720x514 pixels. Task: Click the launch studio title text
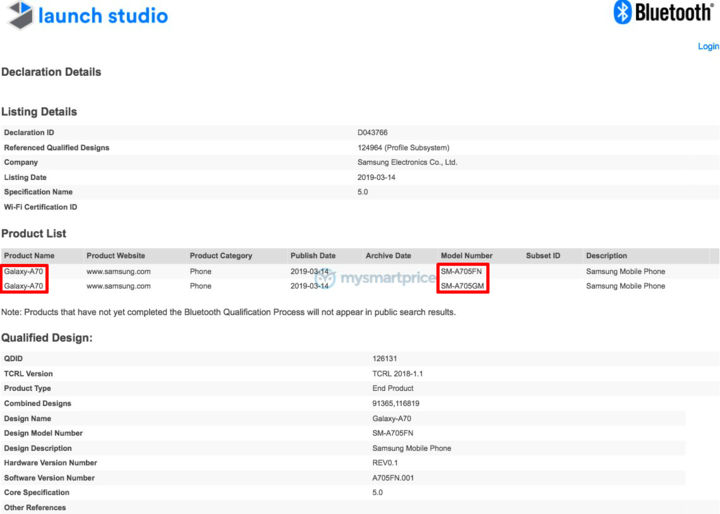103,16
